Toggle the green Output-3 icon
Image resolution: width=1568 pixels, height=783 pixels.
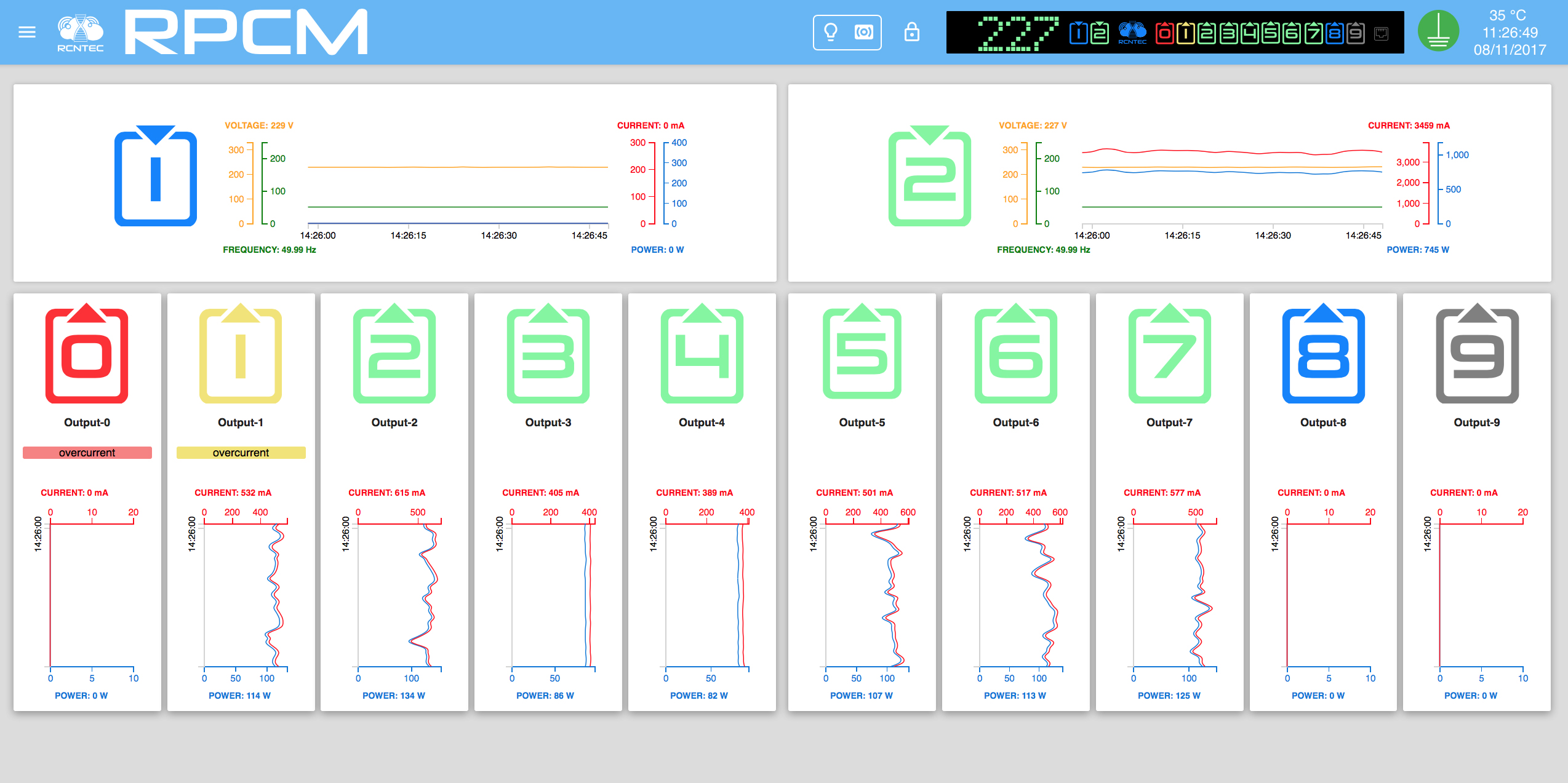tap(548, 353)
